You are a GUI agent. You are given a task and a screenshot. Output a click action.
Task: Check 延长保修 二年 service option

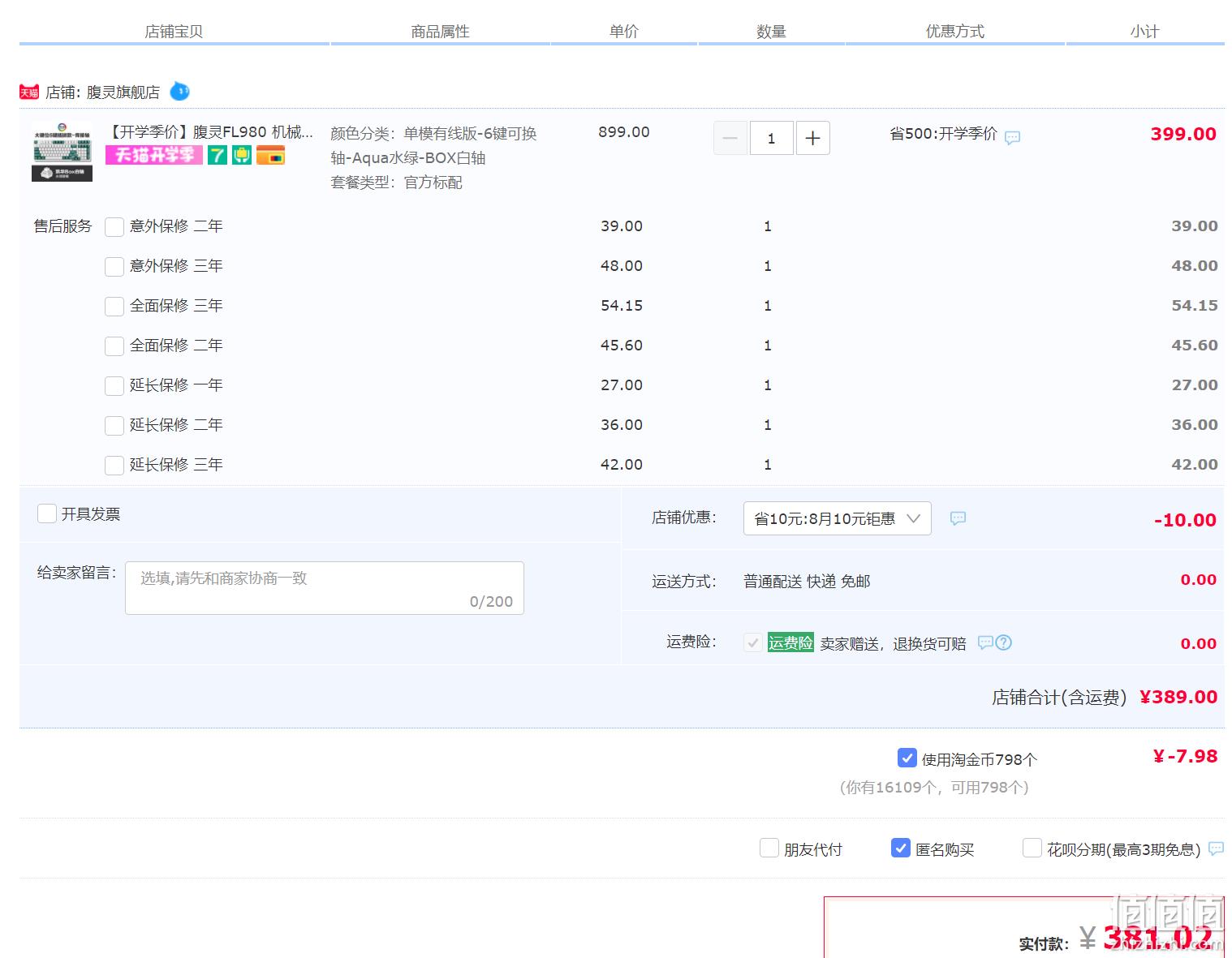(114, 426)
